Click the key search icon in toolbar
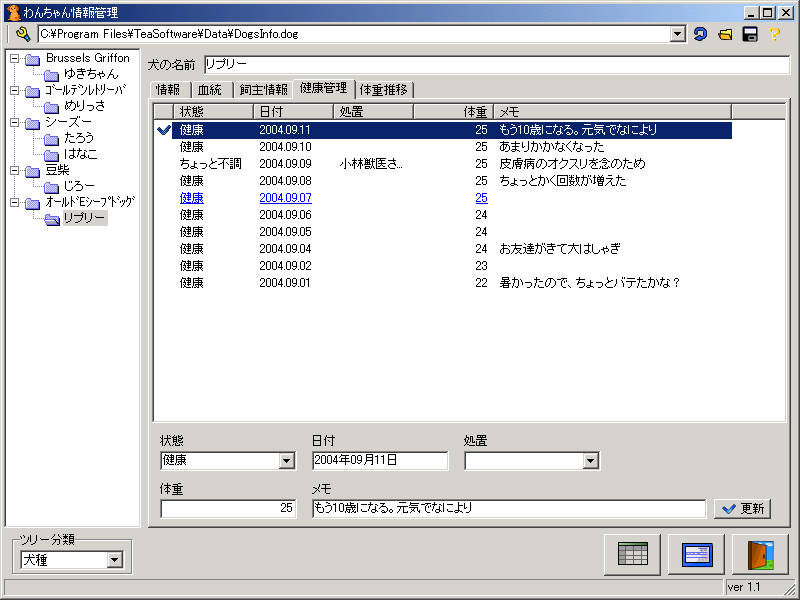The width and height of the screenshot is (800, 600). pos(23,34)
